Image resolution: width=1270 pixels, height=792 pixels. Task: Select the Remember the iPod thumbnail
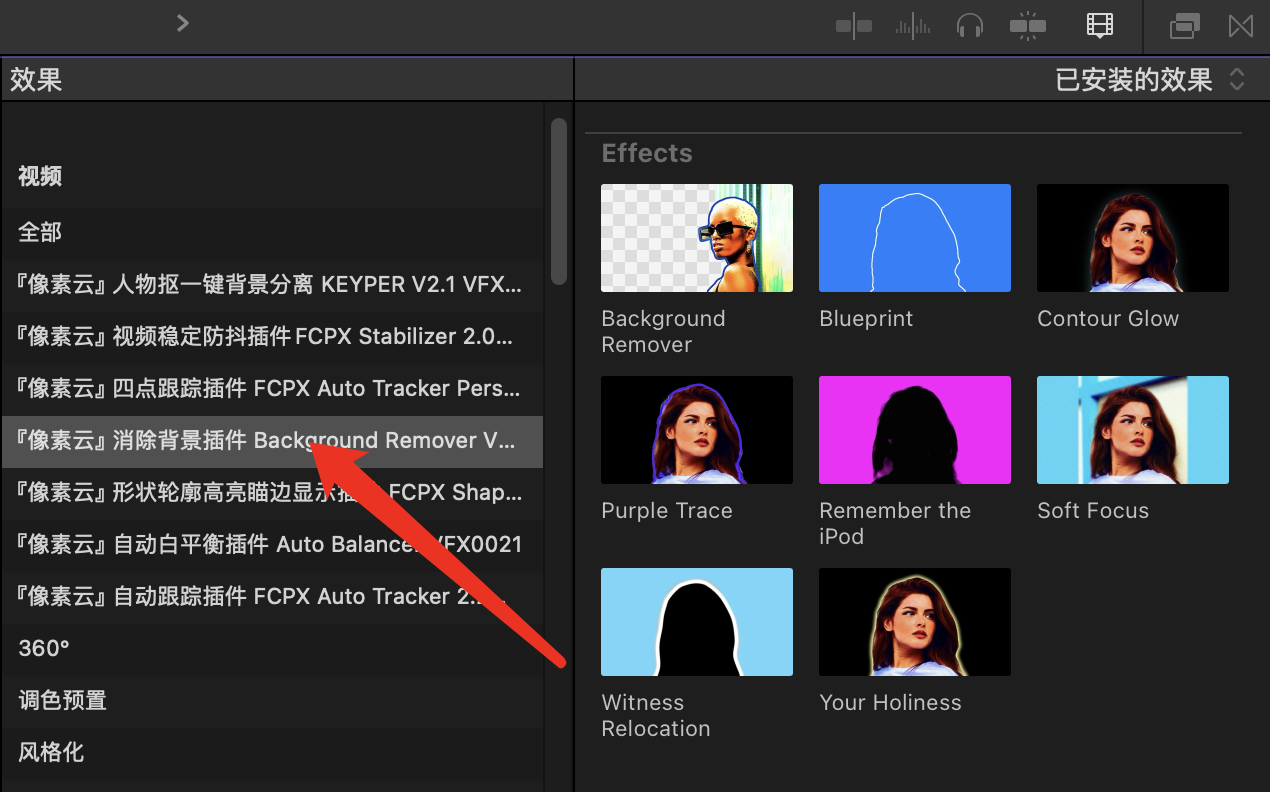pos(915,430)
